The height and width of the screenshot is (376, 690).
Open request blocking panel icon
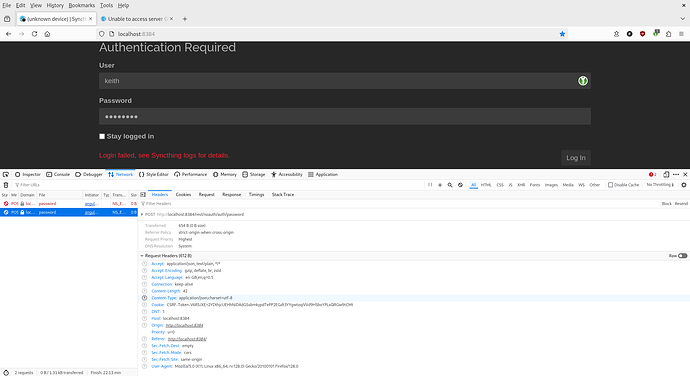460,185
